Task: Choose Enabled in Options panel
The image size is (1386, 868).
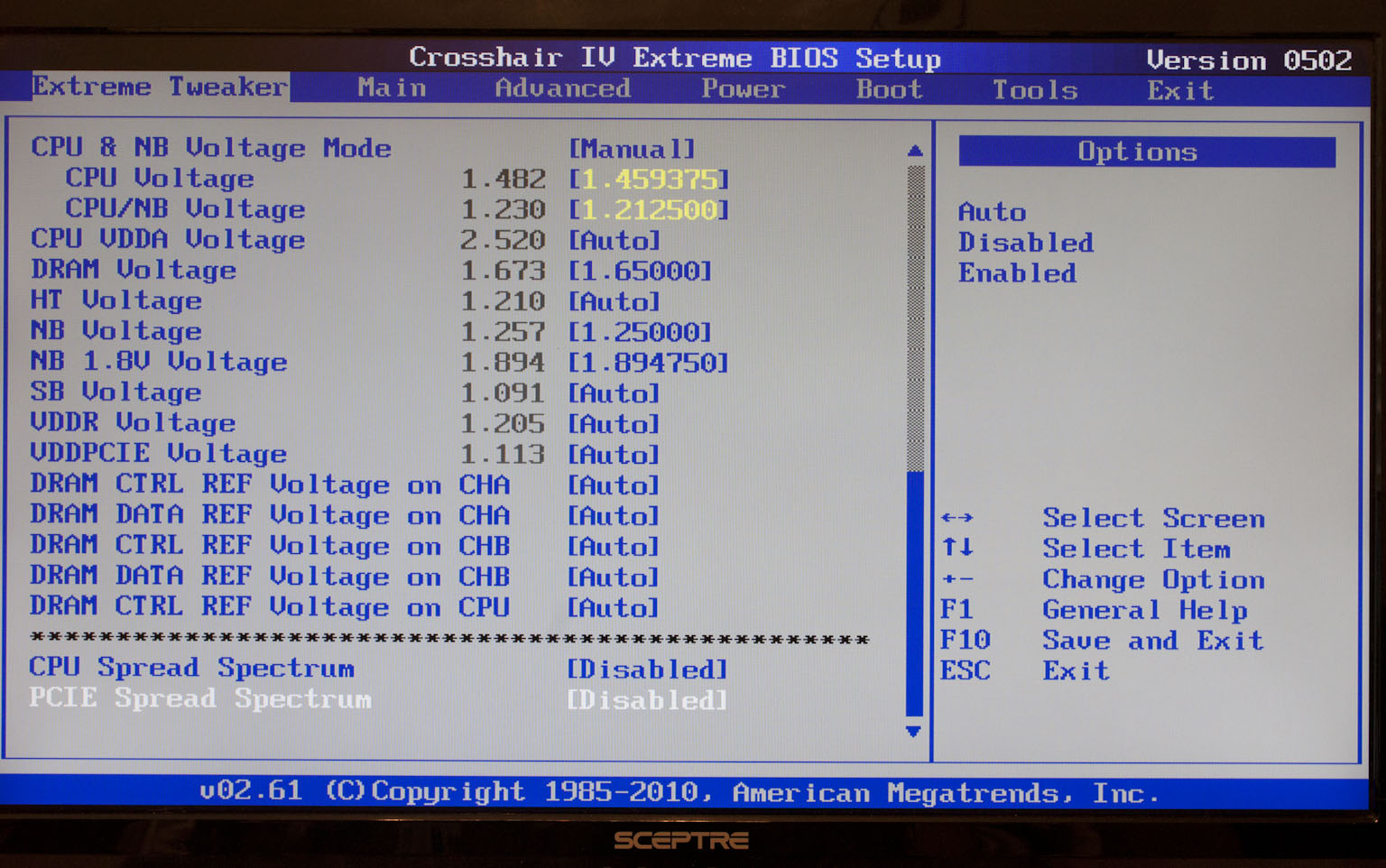Action: pyautogui.click(x=1017, y=273)
